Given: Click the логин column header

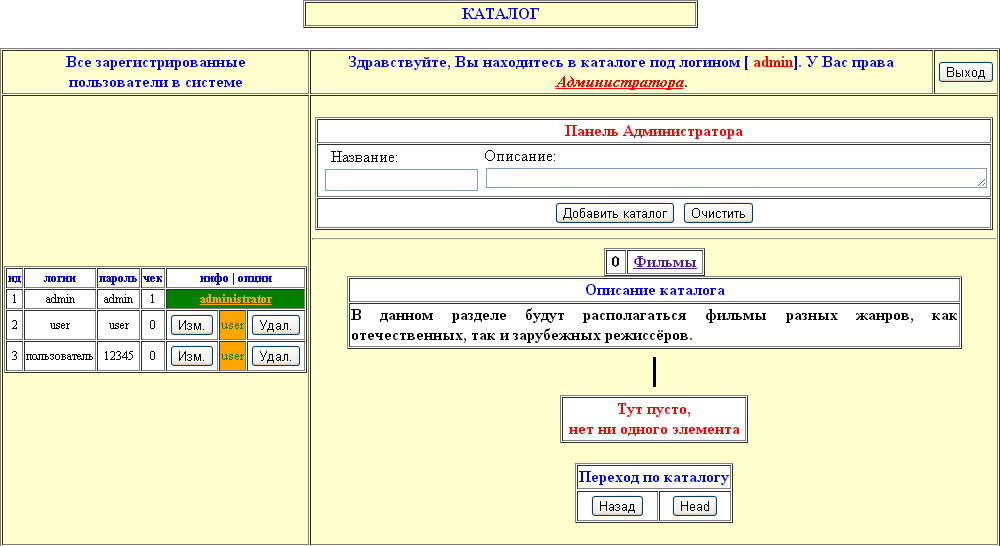Looking at the screenshot, I should 60,278.
